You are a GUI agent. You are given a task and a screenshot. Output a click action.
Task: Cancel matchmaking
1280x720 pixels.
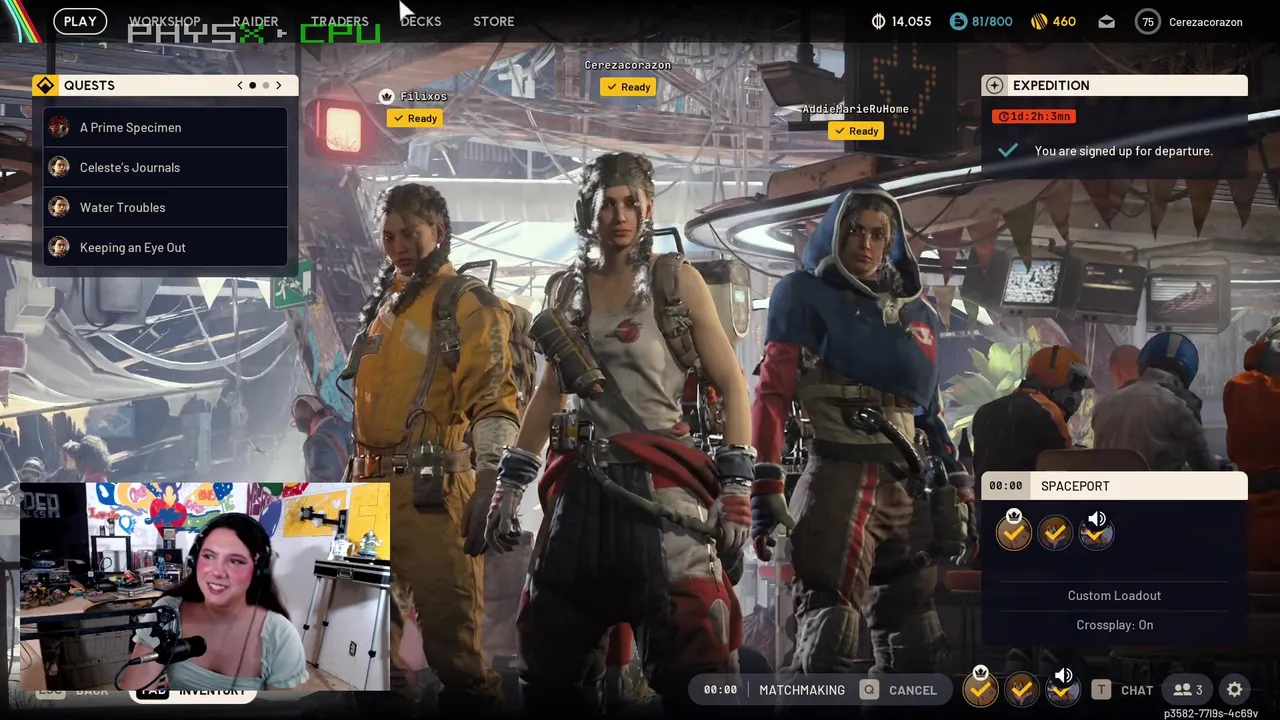click(x=913, y=690)
